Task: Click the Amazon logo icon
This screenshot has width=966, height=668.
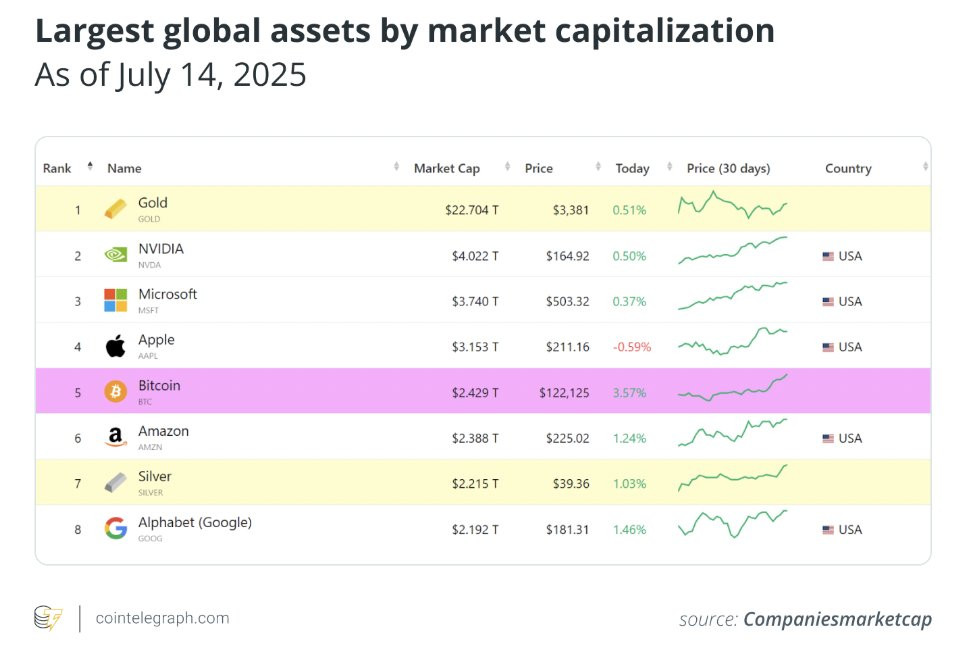Action: (115, 437)
